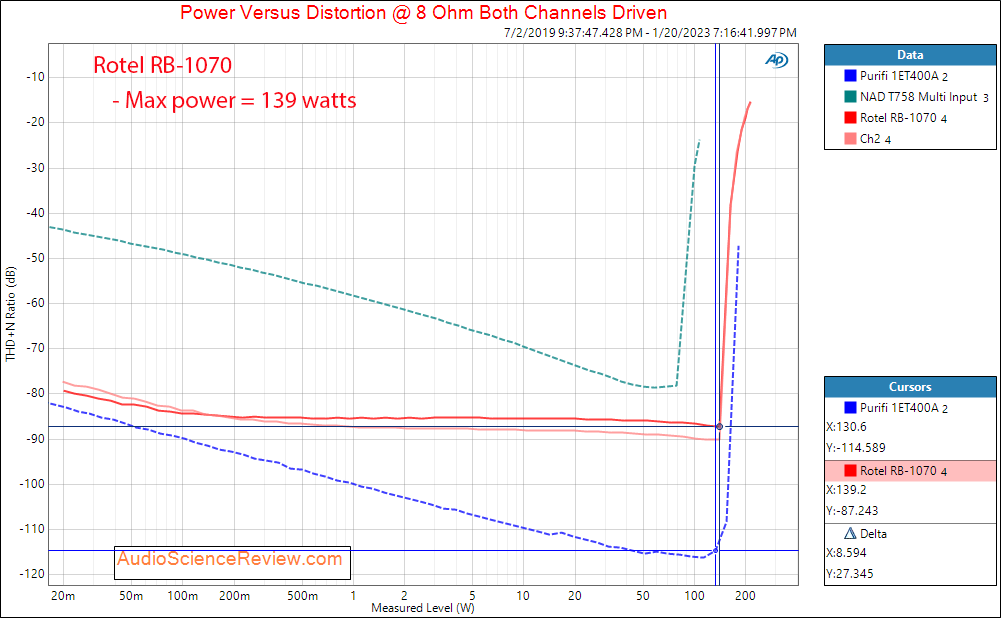
Task: Select the NAD T758 Multi Input legend entry
Action: click(924, 97)
